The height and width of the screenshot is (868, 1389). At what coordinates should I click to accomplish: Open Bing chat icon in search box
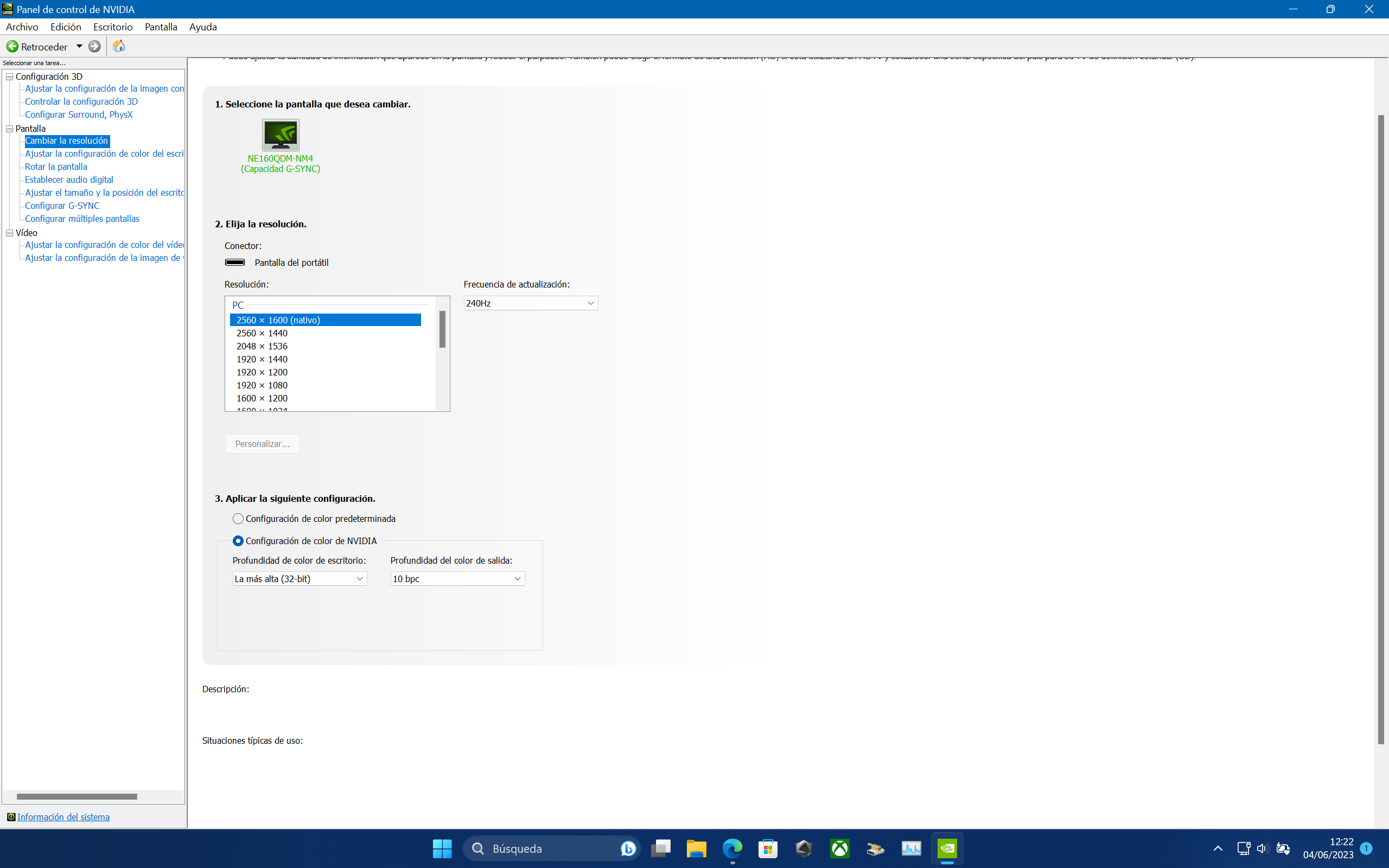tap(628, 848)
